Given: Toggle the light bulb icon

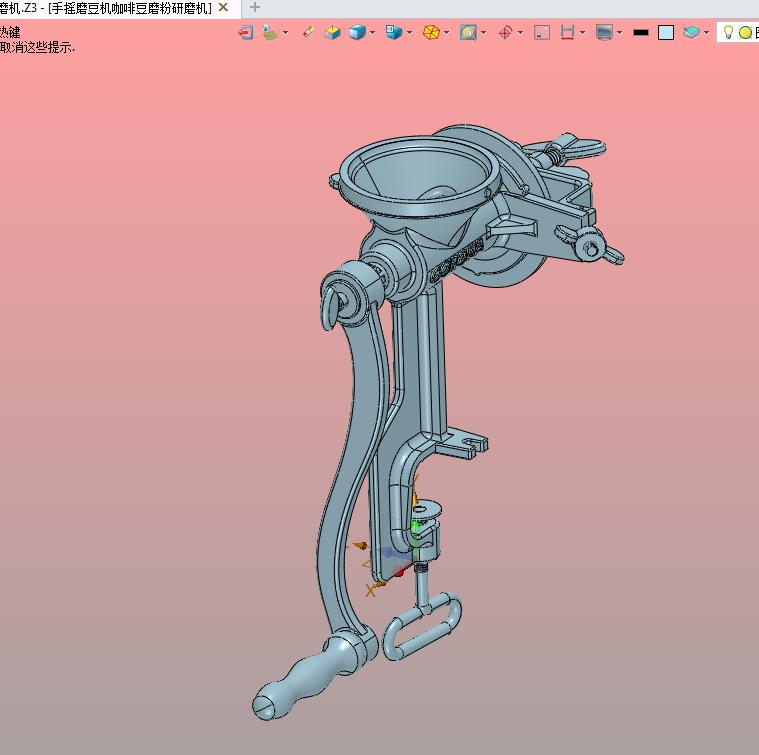Looking at the screenshot, I should (x=728, y=32).
